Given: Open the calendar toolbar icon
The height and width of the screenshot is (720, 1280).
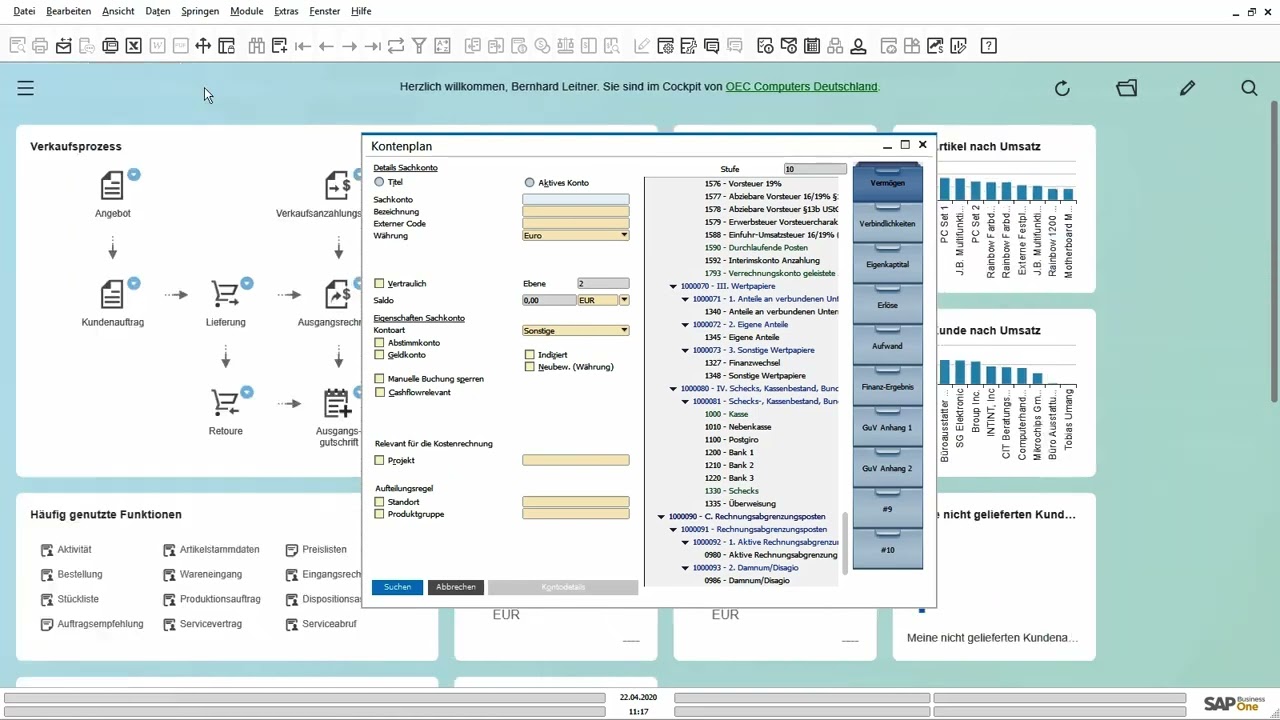Looking at the screenshot, I should coord(812,46).
